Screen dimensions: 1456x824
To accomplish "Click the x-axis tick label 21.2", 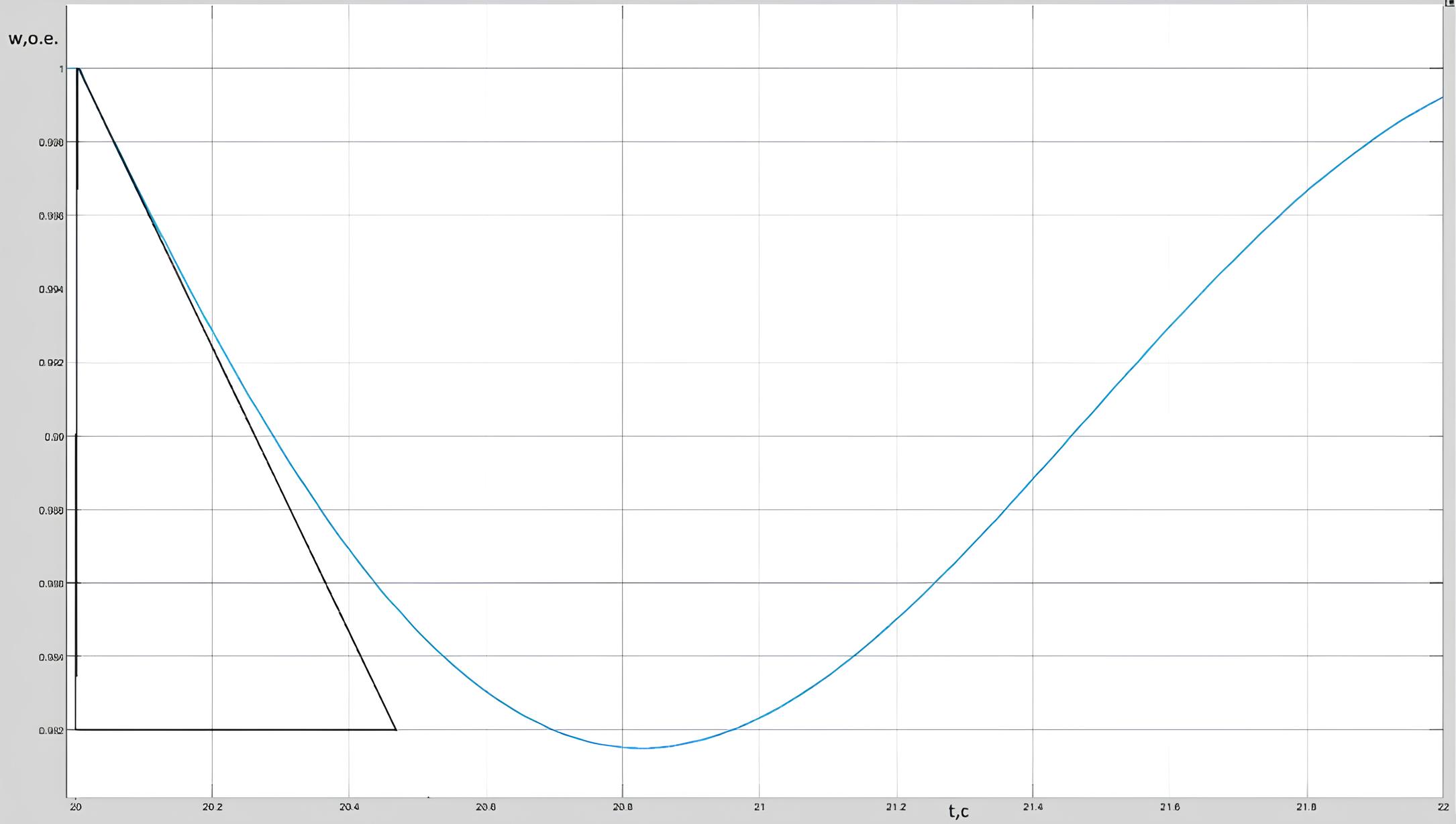I will [896, 807].
